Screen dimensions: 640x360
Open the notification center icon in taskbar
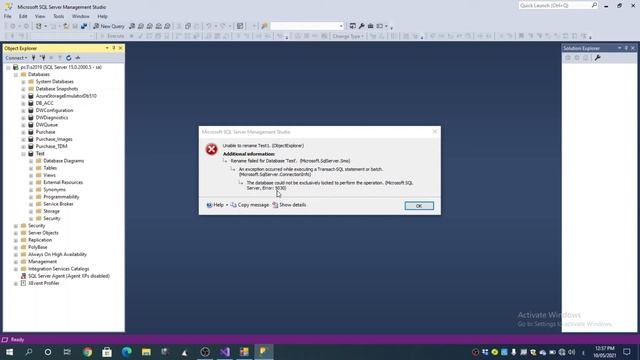pos(627,352)
